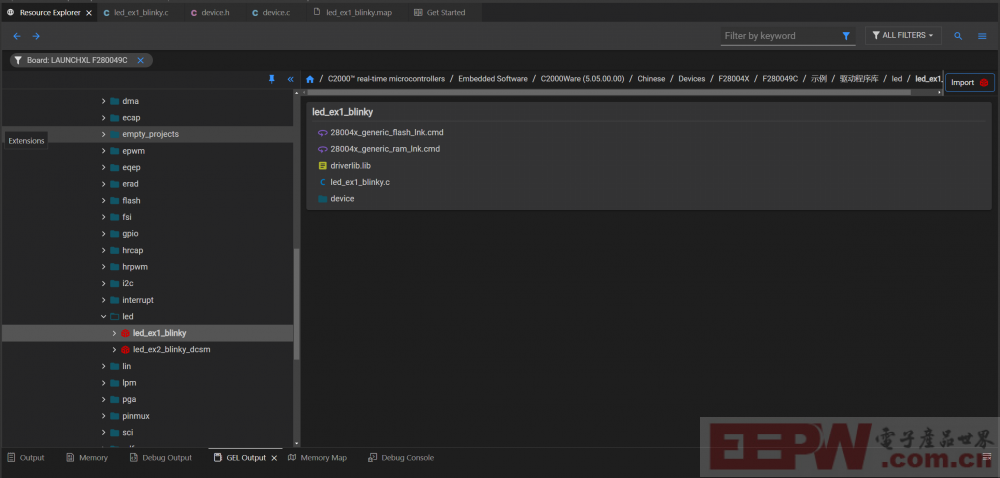Remove the Board LAUNCHXL F280049C filter chip
Viewport: 1000px width, 478px height.
point(140,60)
